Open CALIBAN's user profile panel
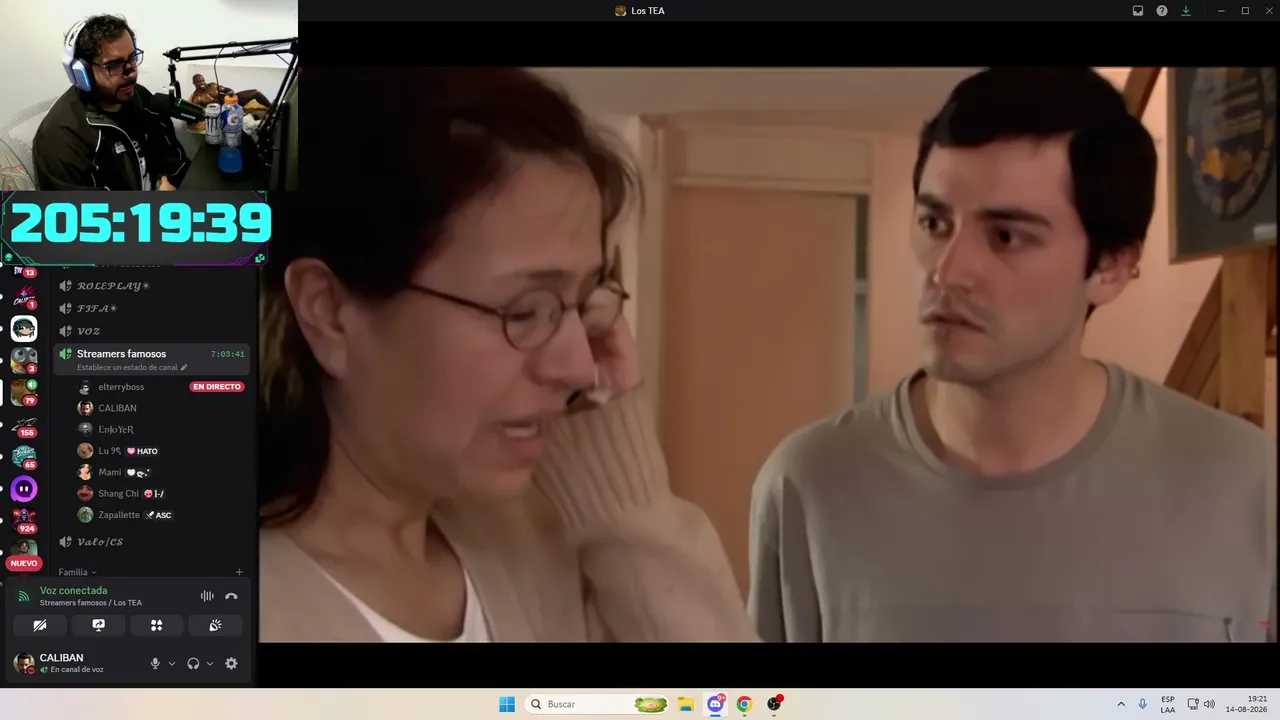This screenshot has height=720, width=1280. [60, 663]
